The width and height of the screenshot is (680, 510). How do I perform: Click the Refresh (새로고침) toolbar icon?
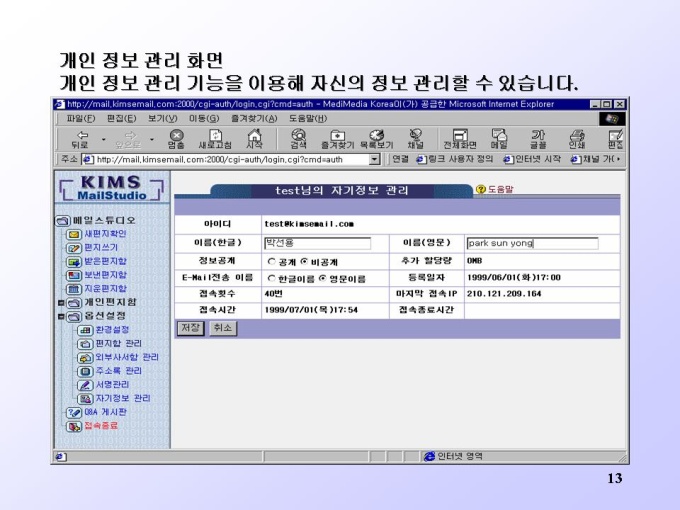pos(215,139)
